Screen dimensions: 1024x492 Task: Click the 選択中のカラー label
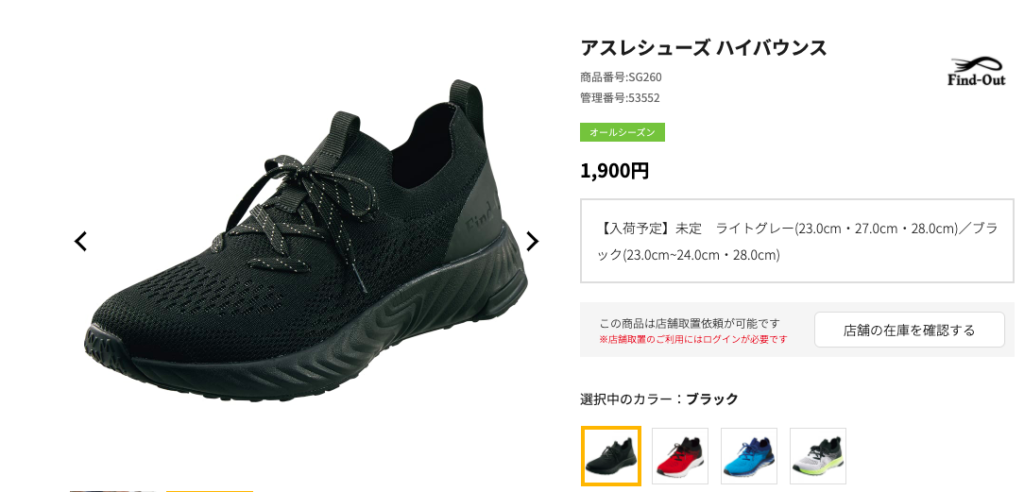click(x=632, y=399)
